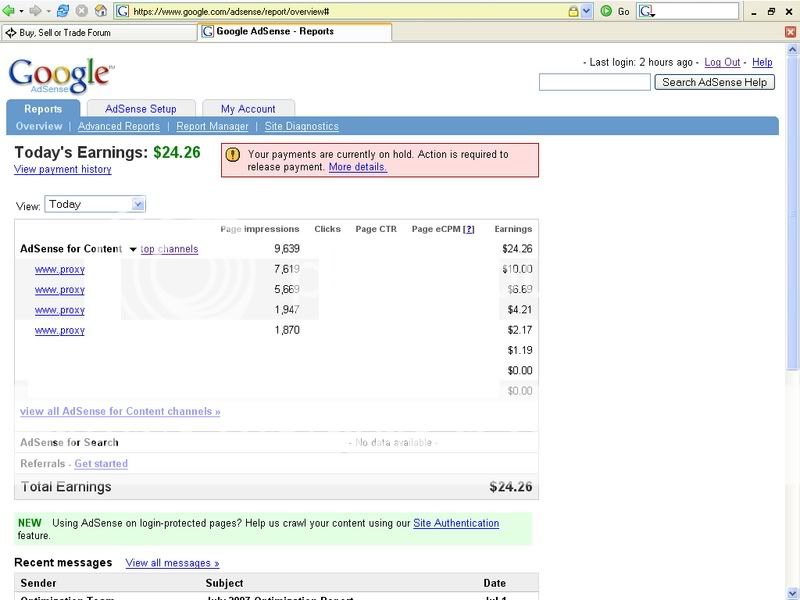Viewport: 800px width, 600px height.
Task: Click the green Go button
Action: pyautogui.click(x=614, y=11)
